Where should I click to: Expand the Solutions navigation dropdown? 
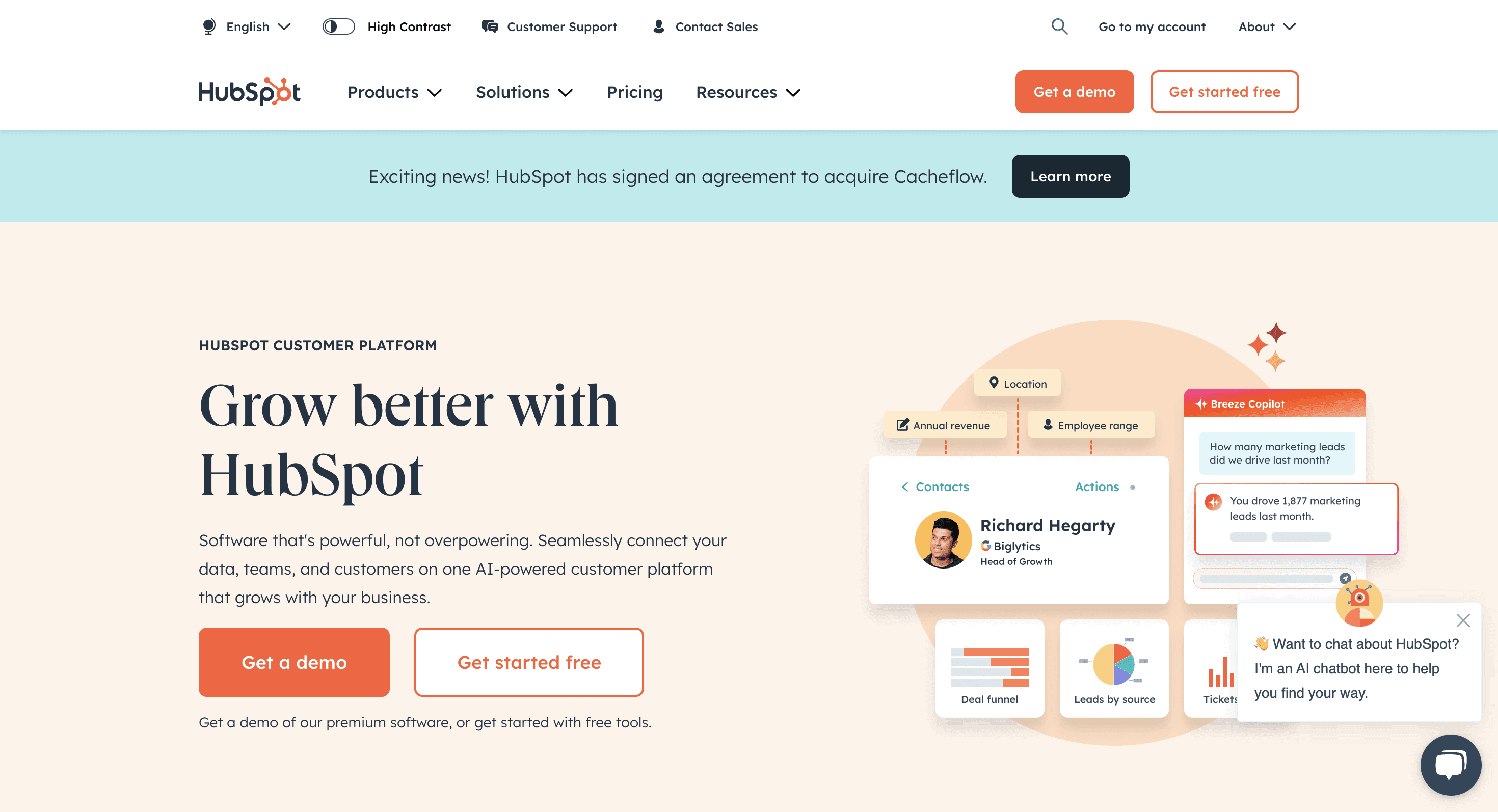(x=525, y=92)
